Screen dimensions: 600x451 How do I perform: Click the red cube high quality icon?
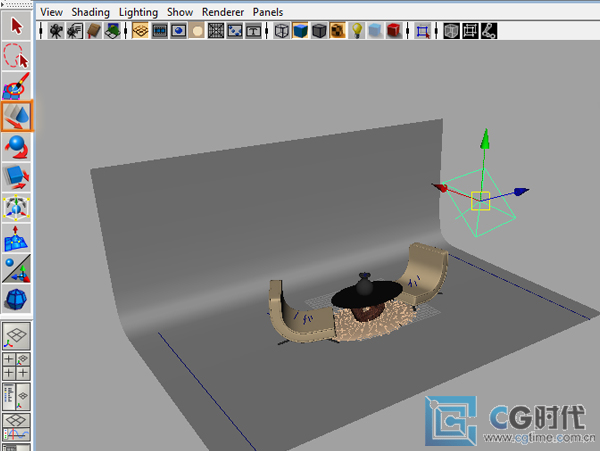[394, 31]
